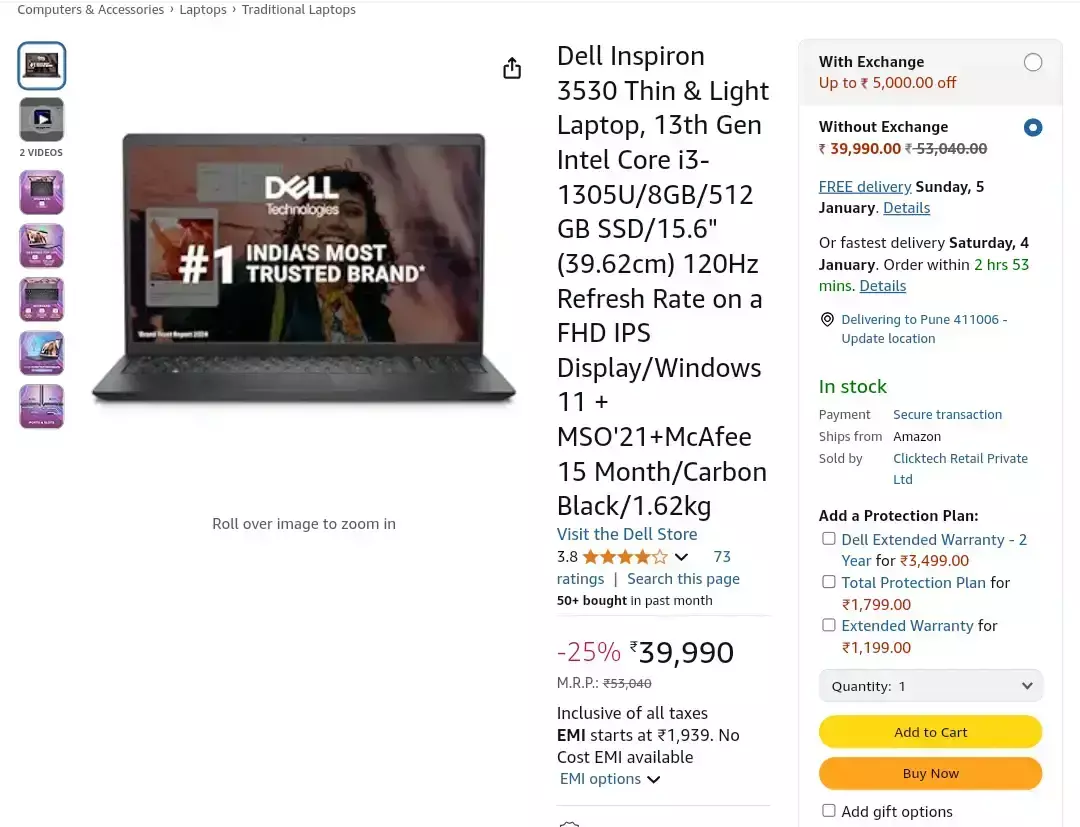This screenshot has width=1080, height=827.
Task: Open the Quantity dropdown
Action: point(931,686)
